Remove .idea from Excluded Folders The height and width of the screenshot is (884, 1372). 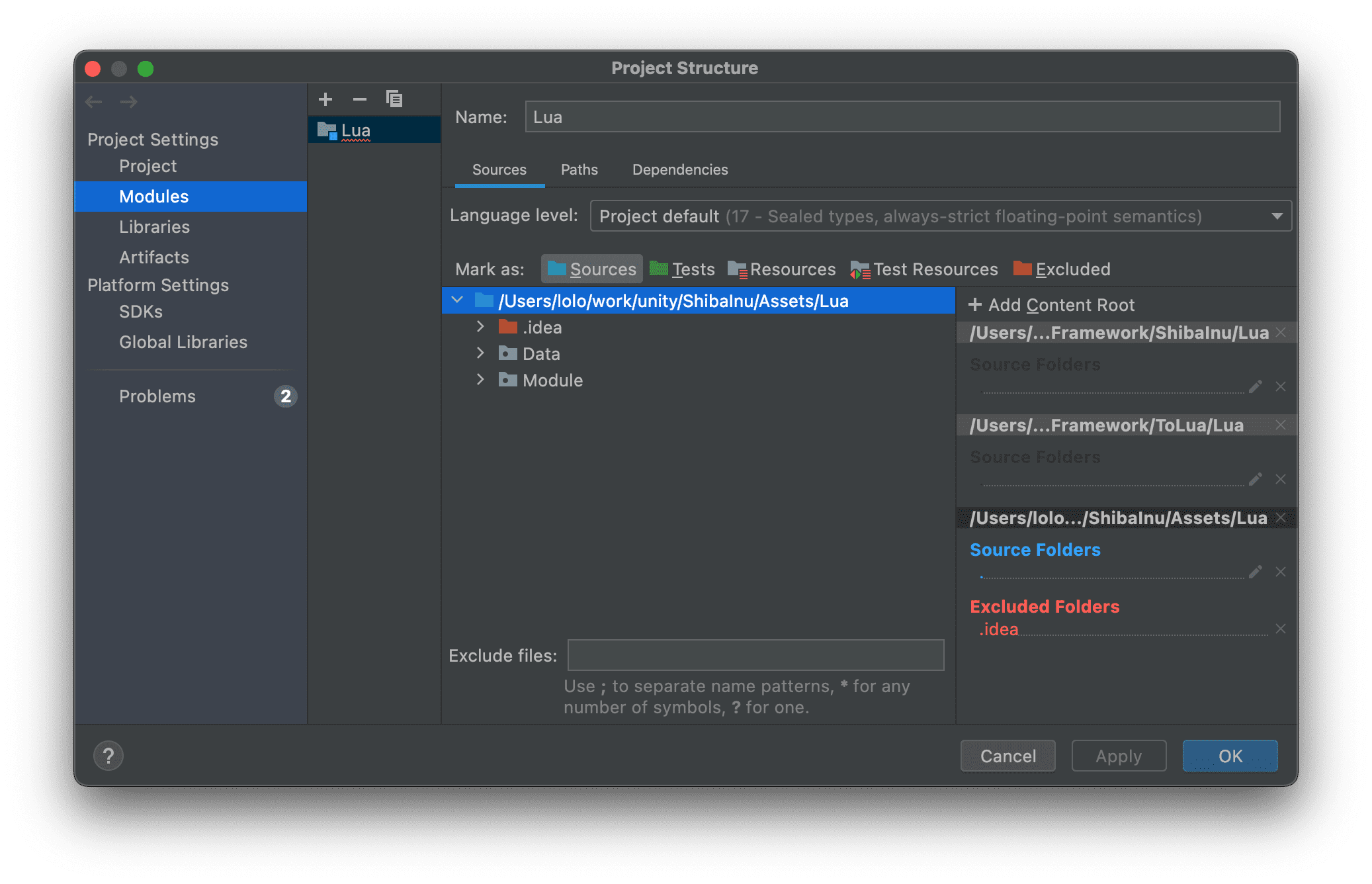(x=1281, y=629)
